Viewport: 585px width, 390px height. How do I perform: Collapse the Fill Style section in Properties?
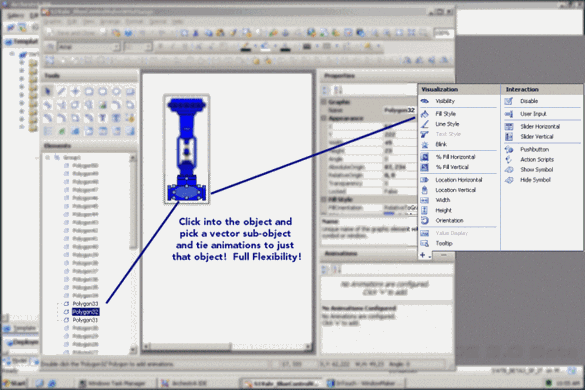click(324, 199)
